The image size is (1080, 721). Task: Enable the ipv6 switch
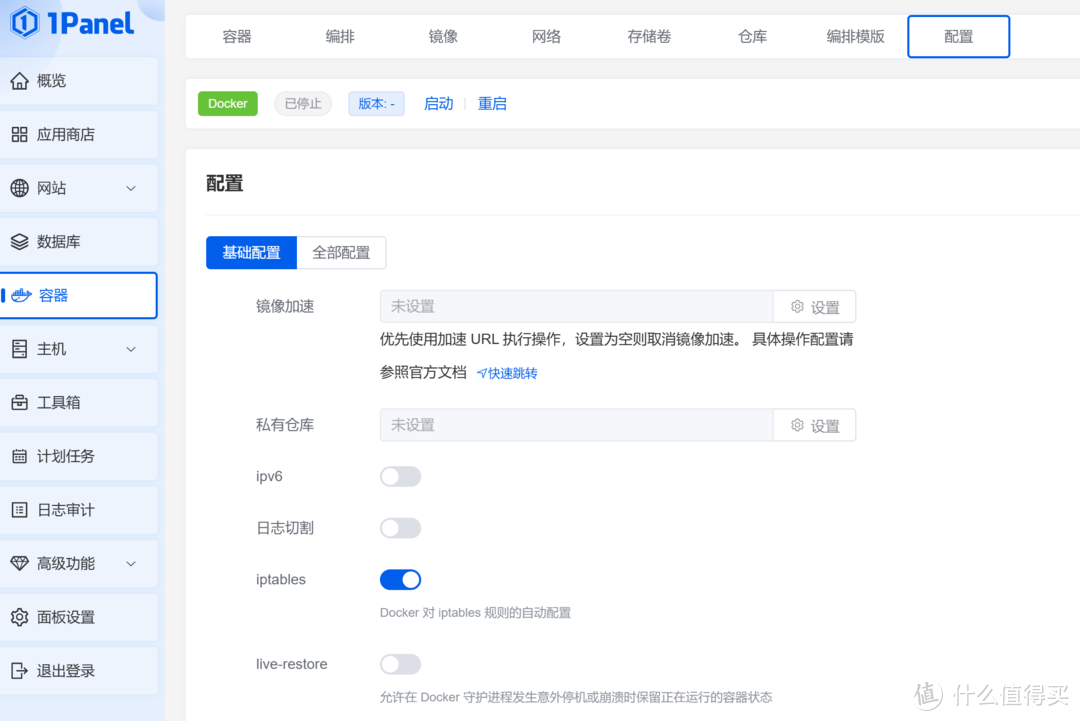pos(400,477)
